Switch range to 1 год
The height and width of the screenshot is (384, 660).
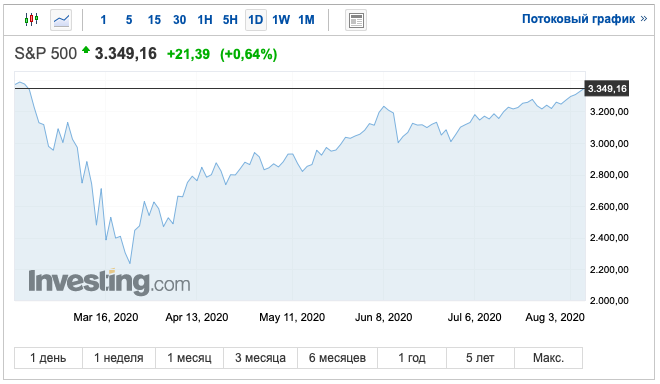point(412,358)
